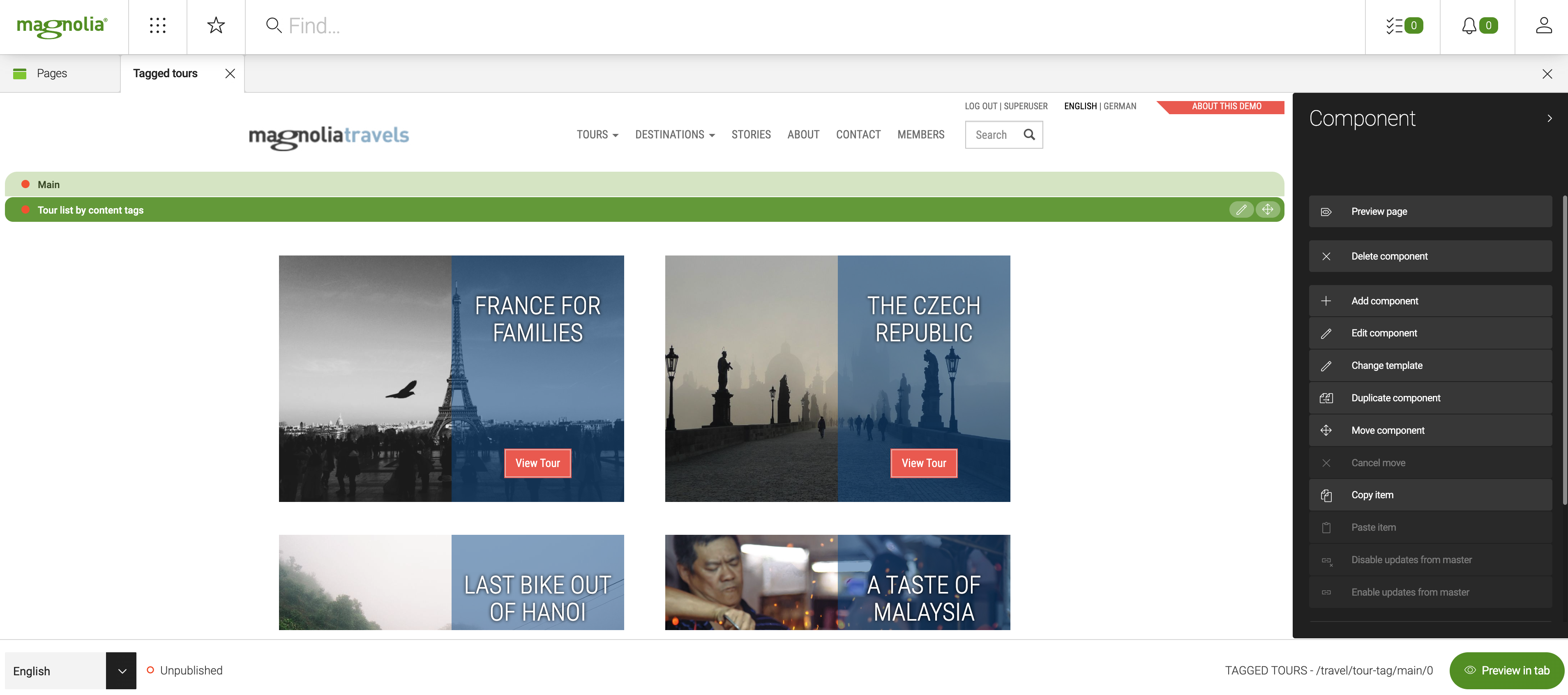Click Disable updates from master

(x=1430, y=560)
